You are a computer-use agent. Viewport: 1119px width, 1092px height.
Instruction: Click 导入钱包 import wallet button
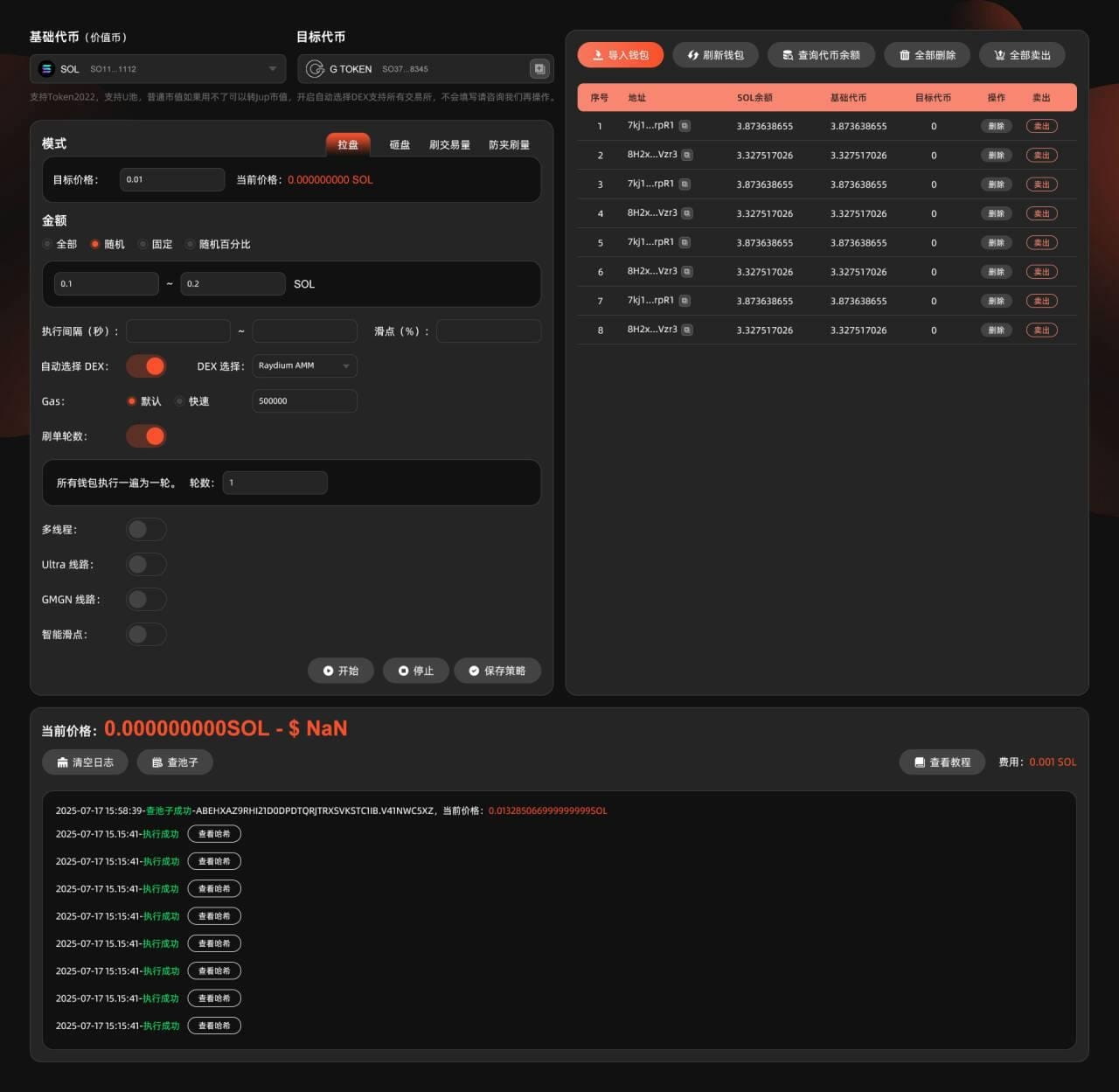coord(621,55)
